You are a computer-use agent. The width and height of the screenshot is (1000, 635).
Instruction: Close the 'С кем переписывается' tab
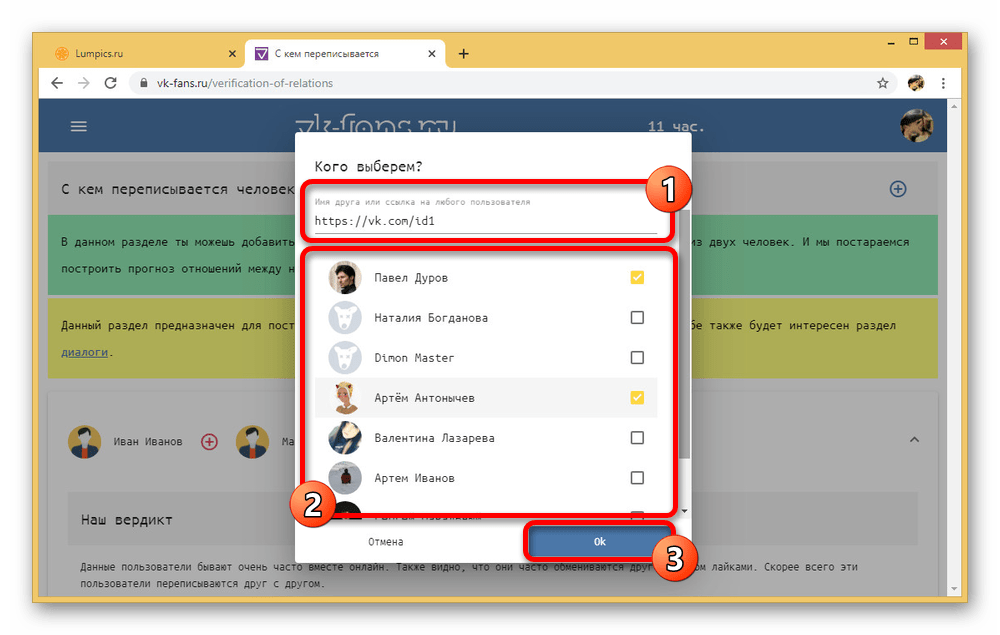pos(432,54)
